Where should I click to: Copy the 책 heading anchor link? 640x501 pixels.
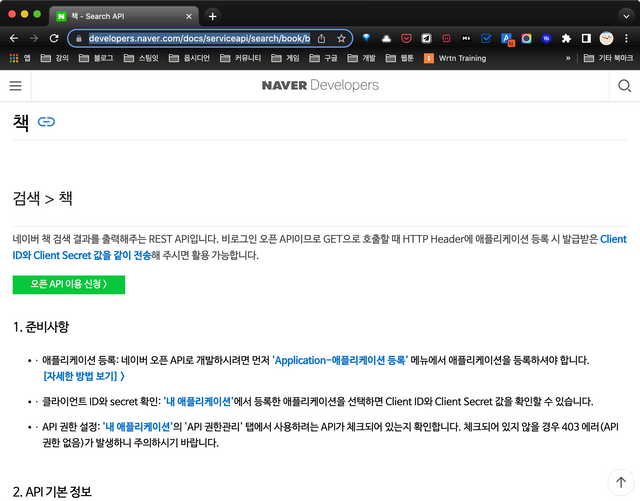click(x=46, y=122)
